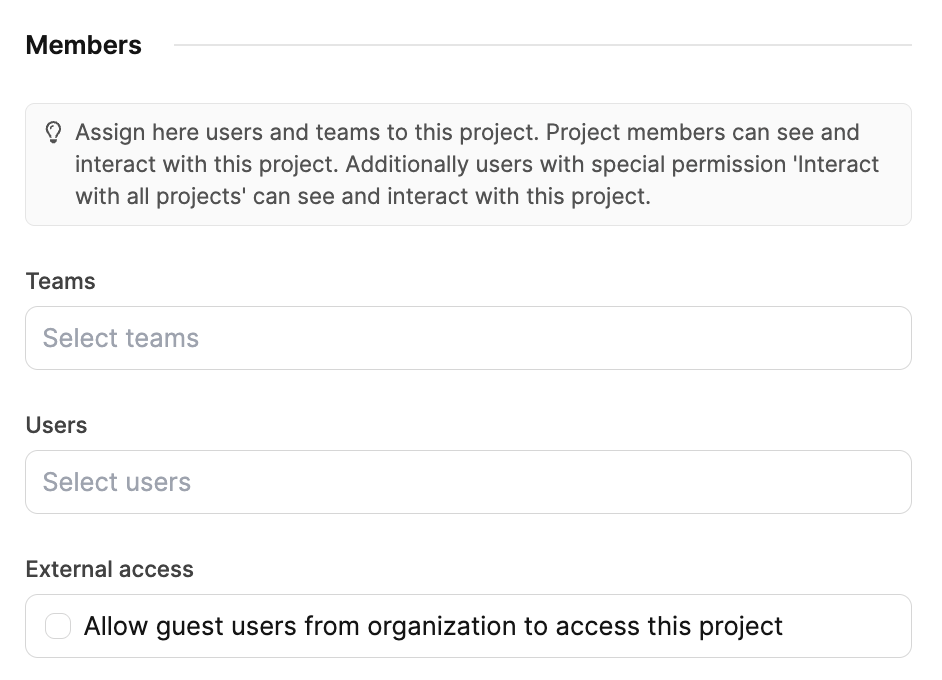
Task: Click the 'Allow guest users from organization' label
Action: click(300, 627)
